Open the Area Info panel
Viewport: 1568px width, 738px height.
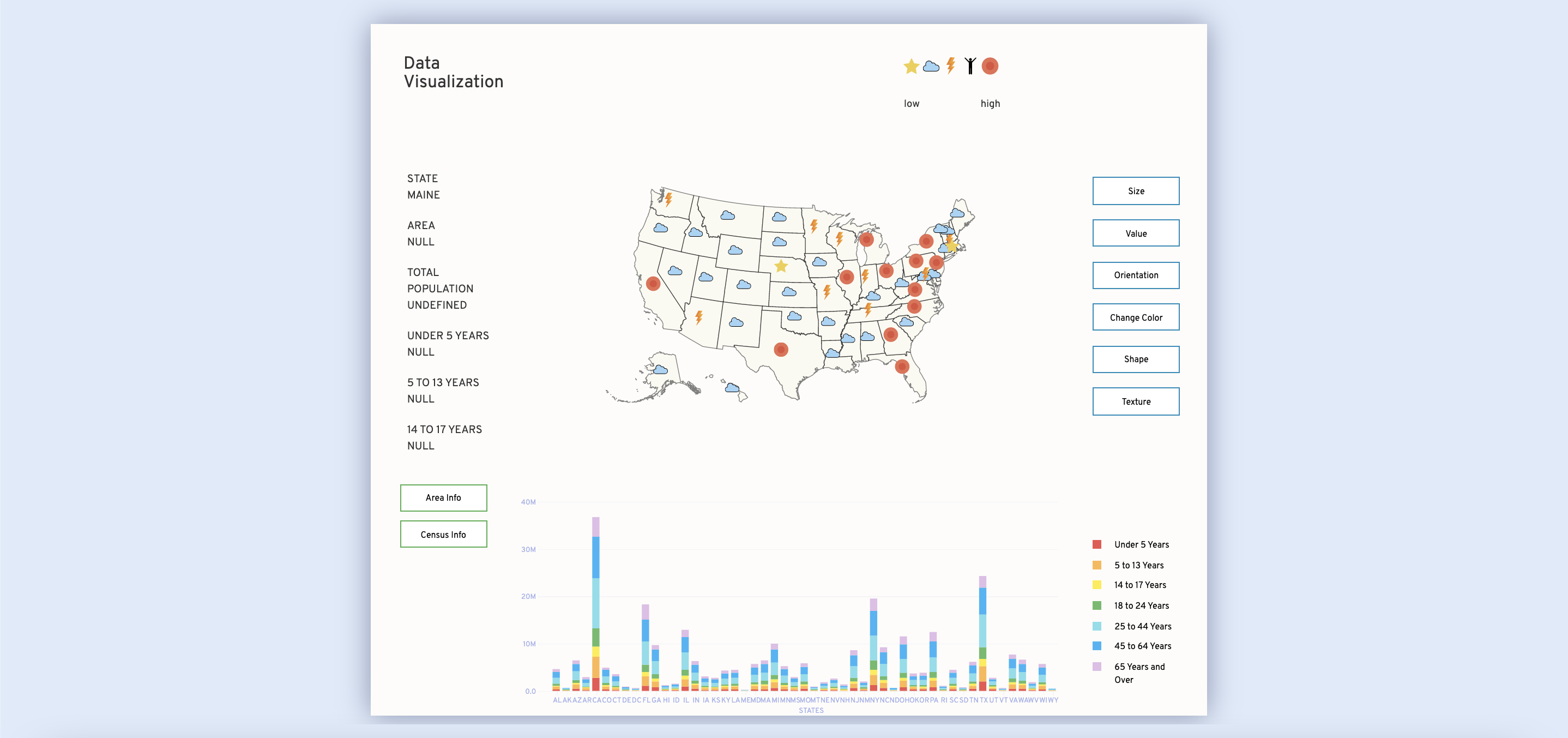pos(443,497)
